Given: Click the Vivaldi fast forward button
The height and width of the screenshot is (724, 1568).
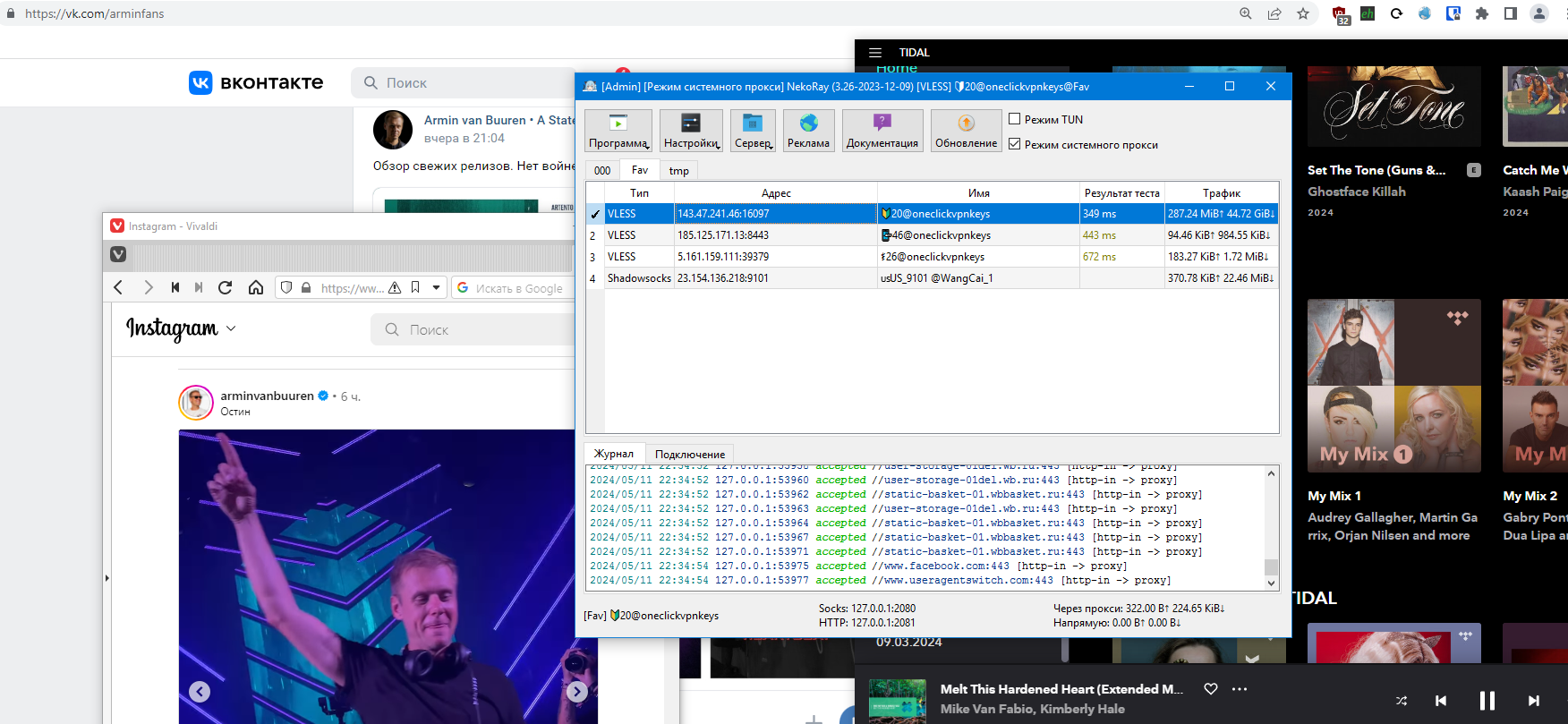Looking at the screenshot, I should pos(199,287).
